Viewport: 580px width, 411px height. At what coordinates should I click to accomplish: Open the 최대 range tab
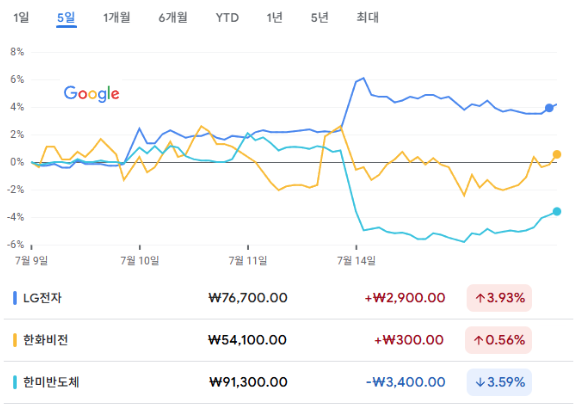tap(367, 17)
